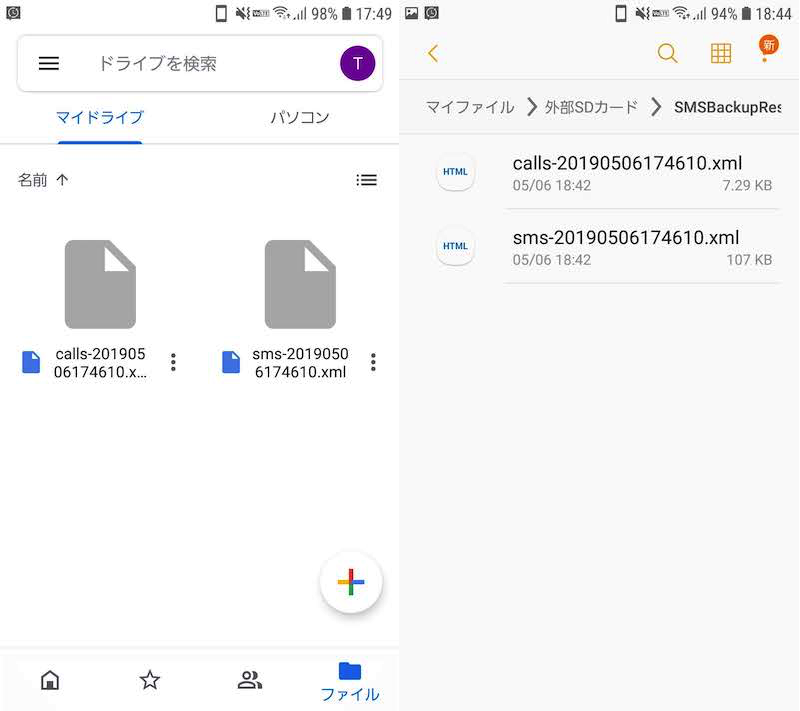The height and width of the screenshot is (711, 800).
Task: Go to the Home tab icon
Action: [x=50, y=680]
